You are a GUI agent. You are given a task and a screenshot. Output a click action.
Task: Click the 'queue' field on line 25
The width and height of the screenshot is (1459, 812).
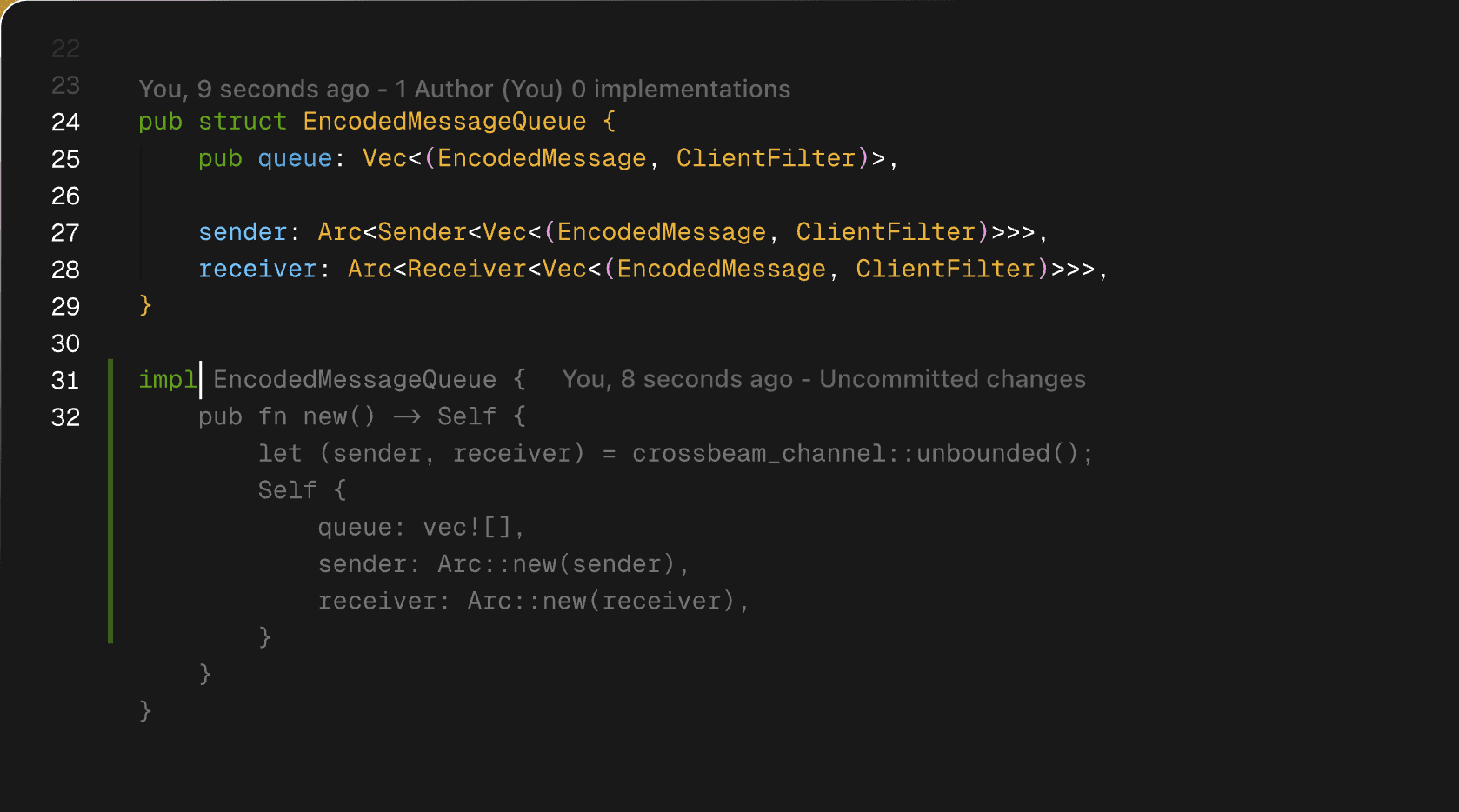(295, 158)
